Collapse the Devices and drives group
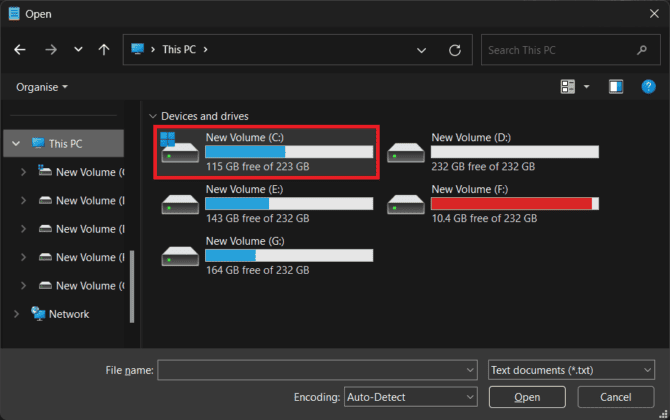 [151, 116]
